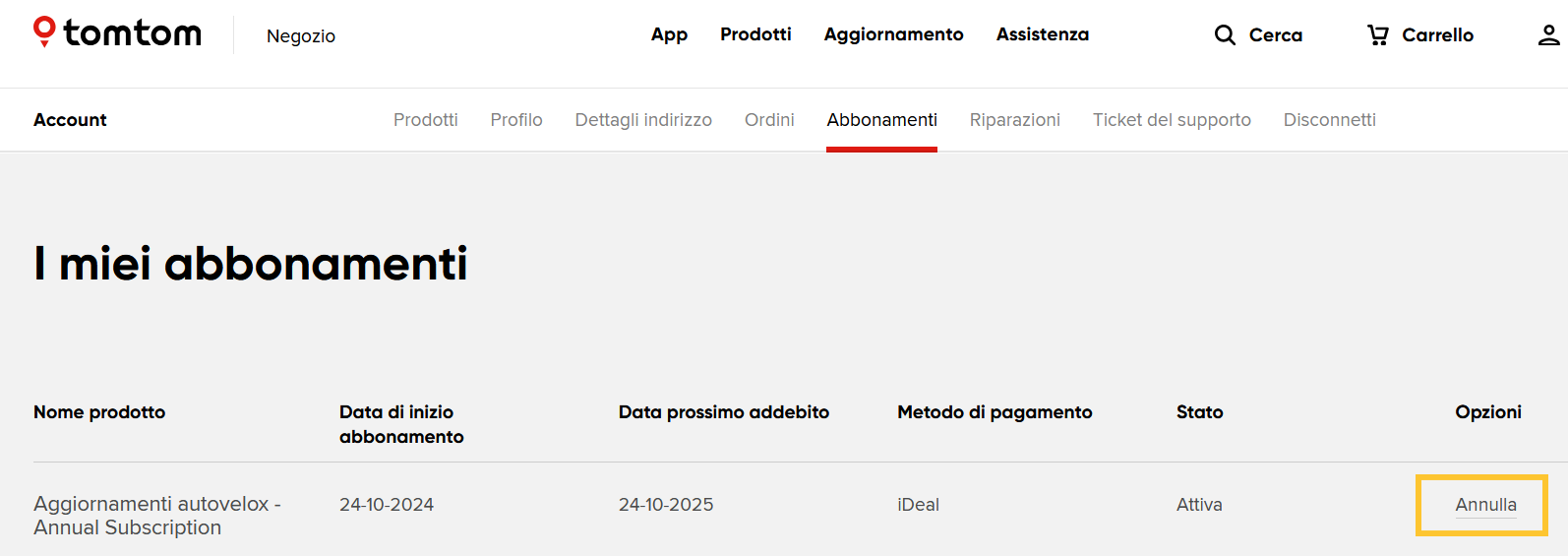Click Annulla to cancel subscription
The width and height of the screenshot is (1568, 556).
point(1485,505)
